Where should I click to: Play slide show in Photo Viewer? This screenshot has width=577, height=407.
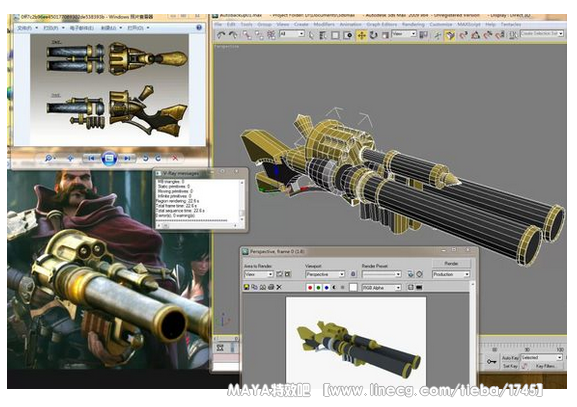point(109,159)
